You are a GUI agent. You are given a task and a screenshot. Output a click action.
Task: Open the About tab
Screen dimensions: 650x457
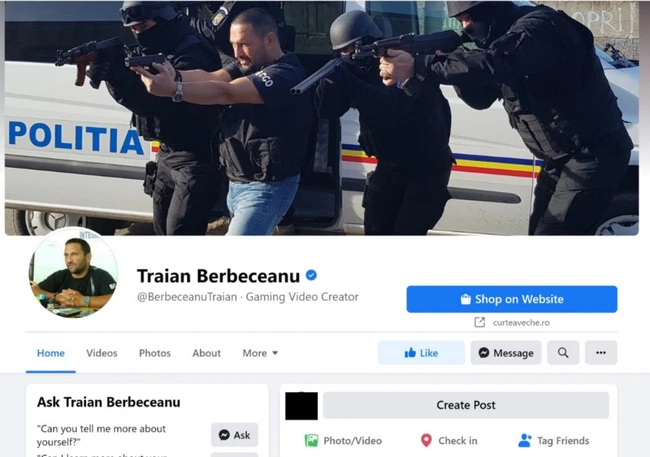coord(206,353)
